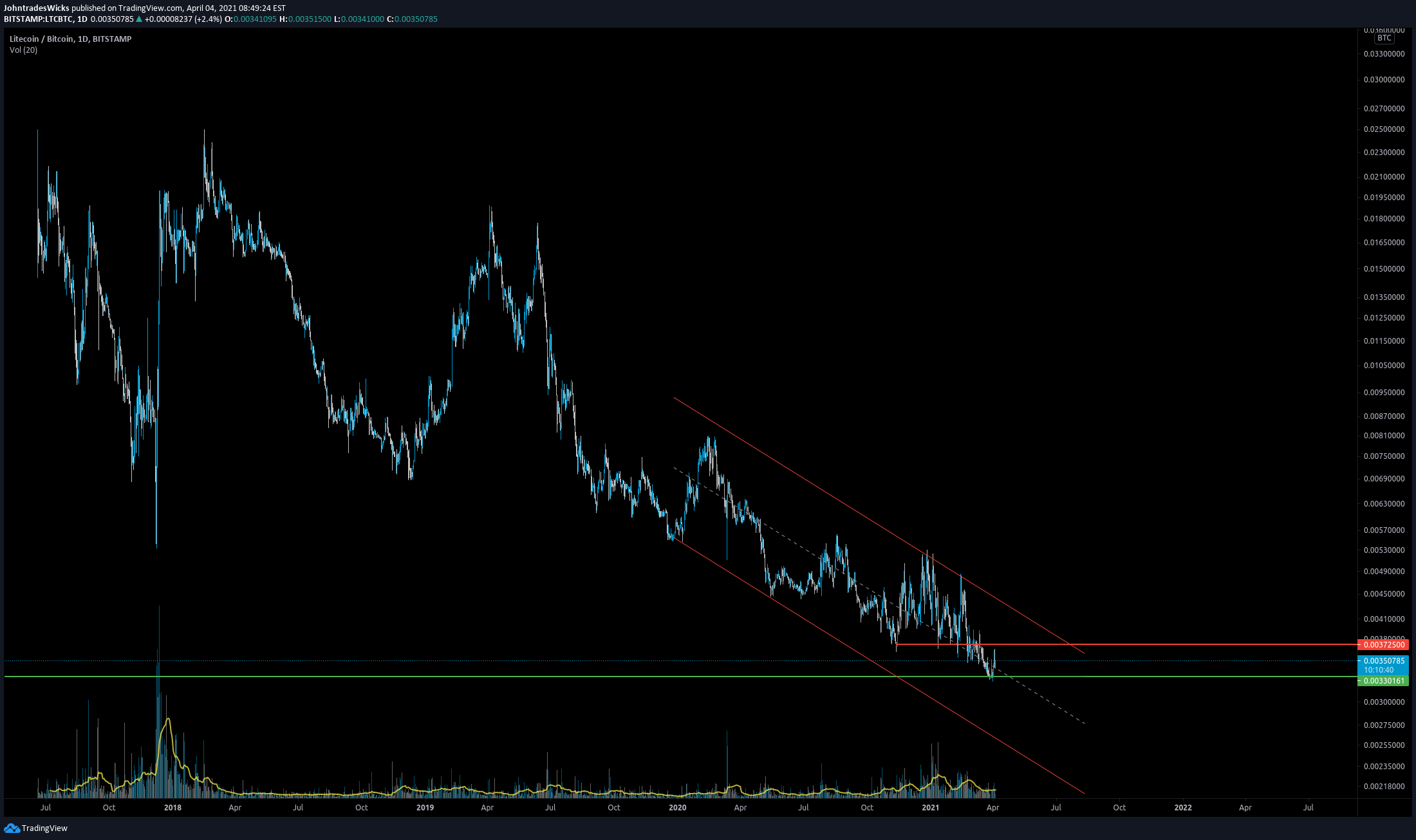Click the 0.02500000 price scale tick
This screenshot has height=840, width=1416.
pyautogui.click(x=1384, y=129)
